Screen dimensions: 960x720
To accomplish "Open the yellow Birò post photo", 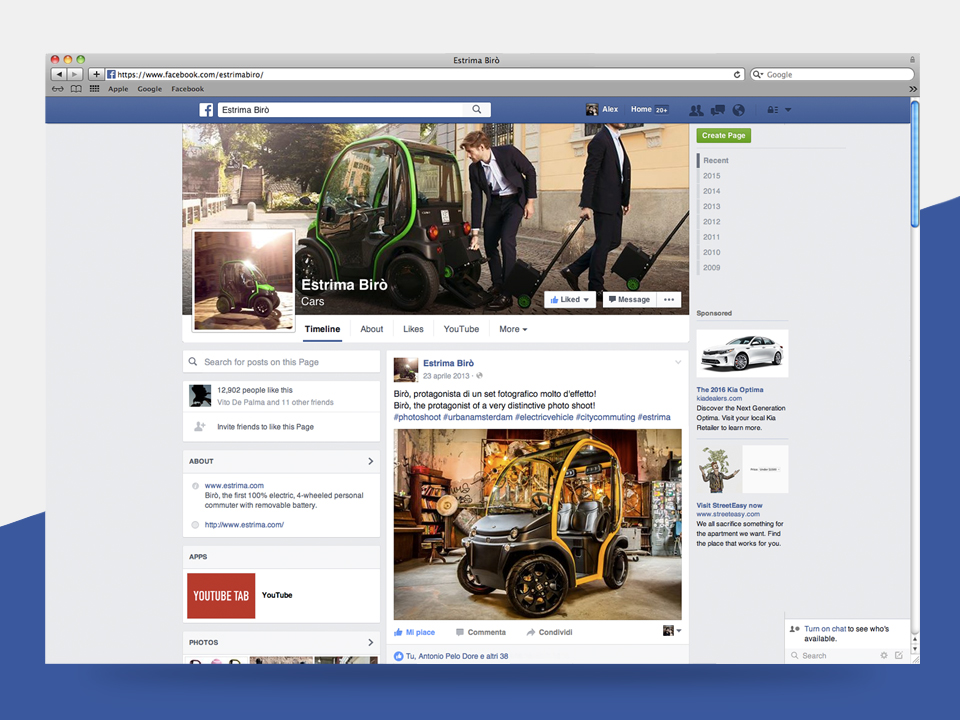I will (537, 524).
